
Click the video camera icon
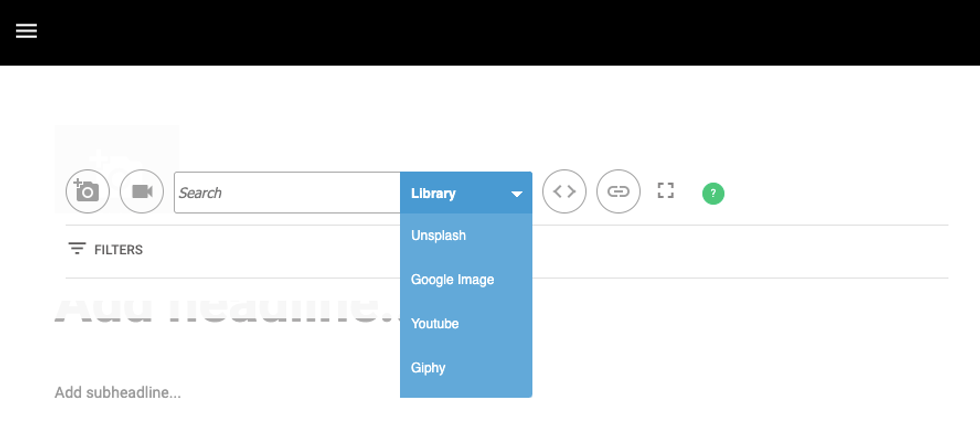coord(142,191)
